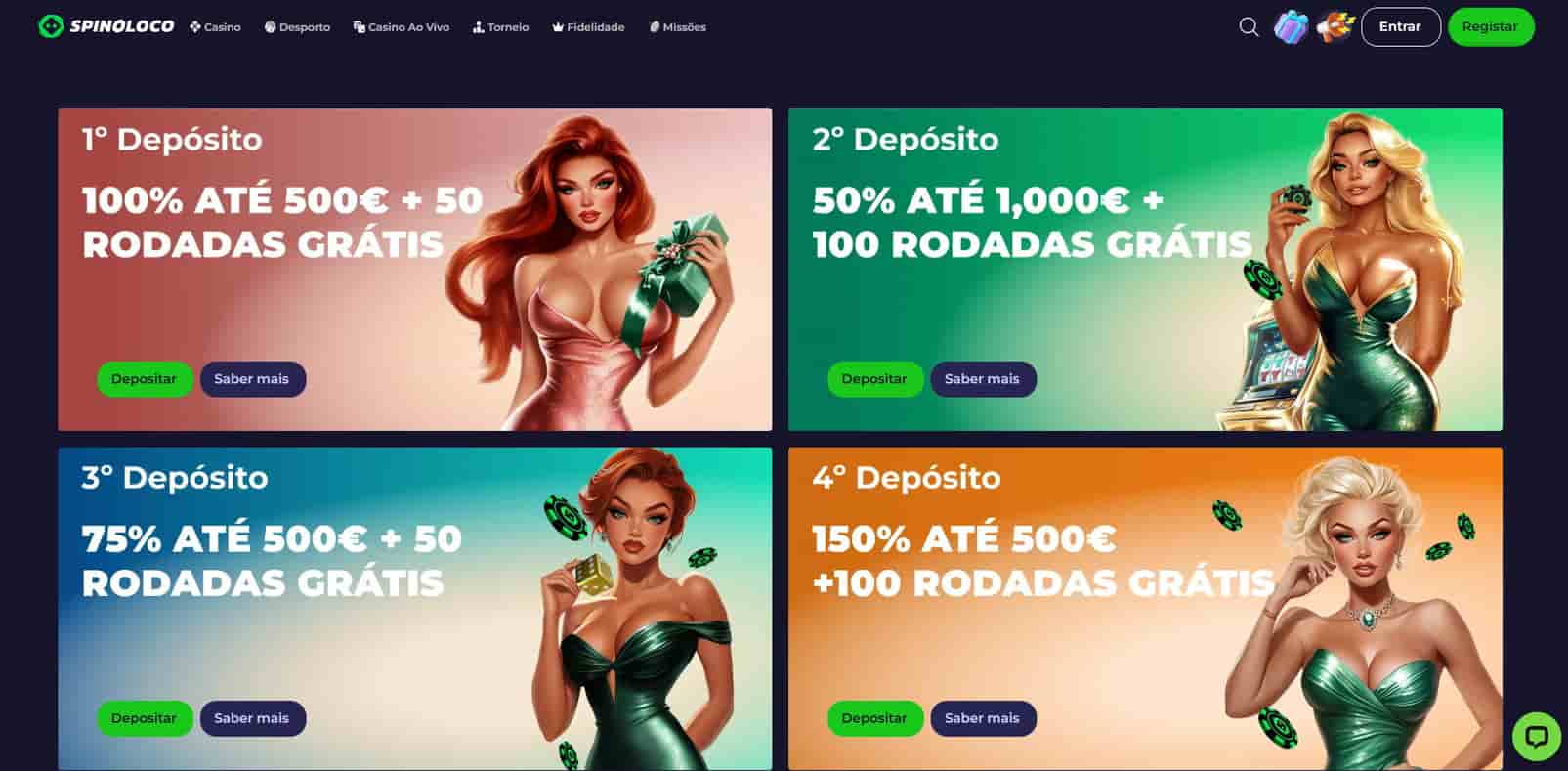The image size is (1568, 771).
Task: Open Casino Ao Vivo page
Action: (402, 27)
